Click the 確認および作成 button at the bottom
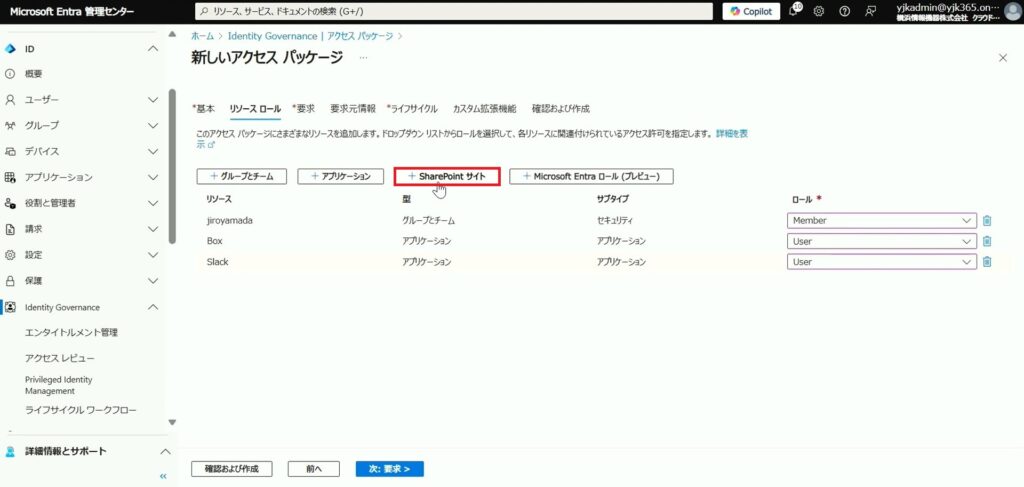 (x=232, y=469)
